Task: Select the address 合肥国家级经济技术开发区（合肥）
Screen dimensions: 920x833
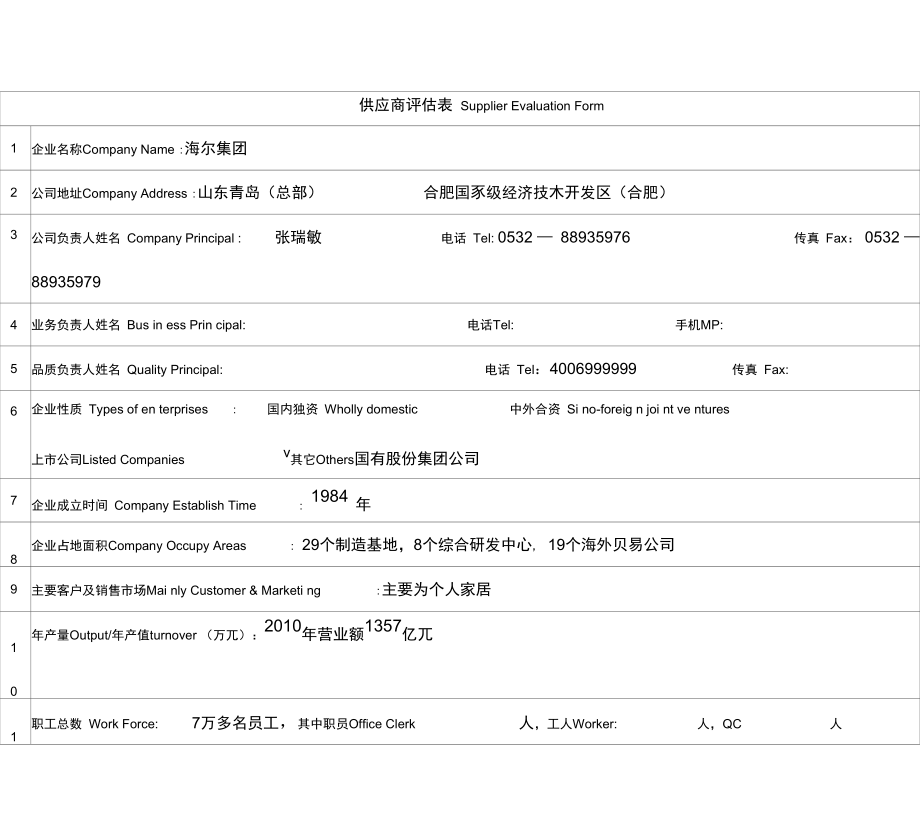Action: coord(545,192)
